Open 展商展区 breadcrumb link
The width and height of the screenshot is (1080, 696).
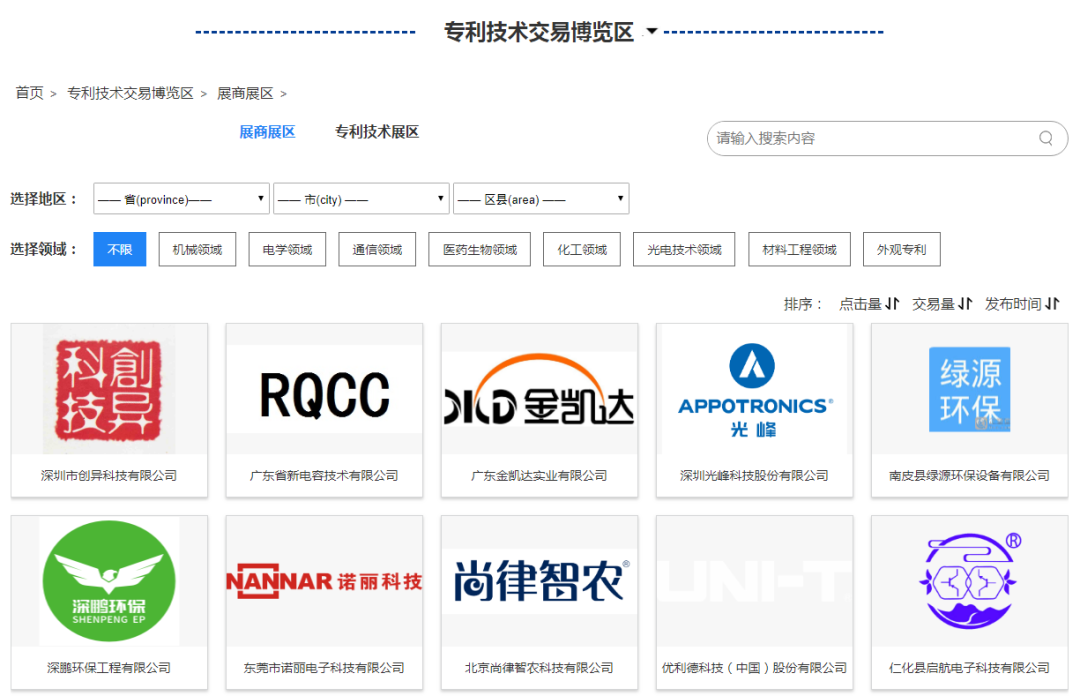point(245,93)
